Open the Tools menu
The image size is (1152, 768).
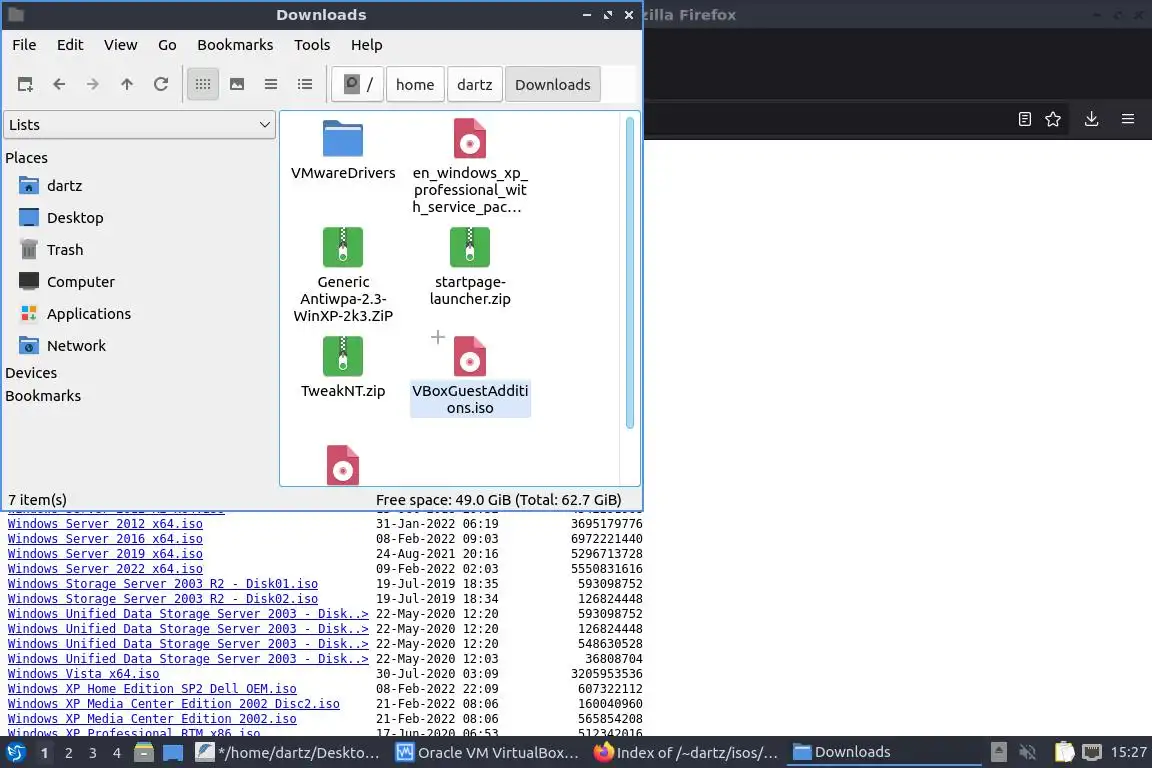(312, 45)
